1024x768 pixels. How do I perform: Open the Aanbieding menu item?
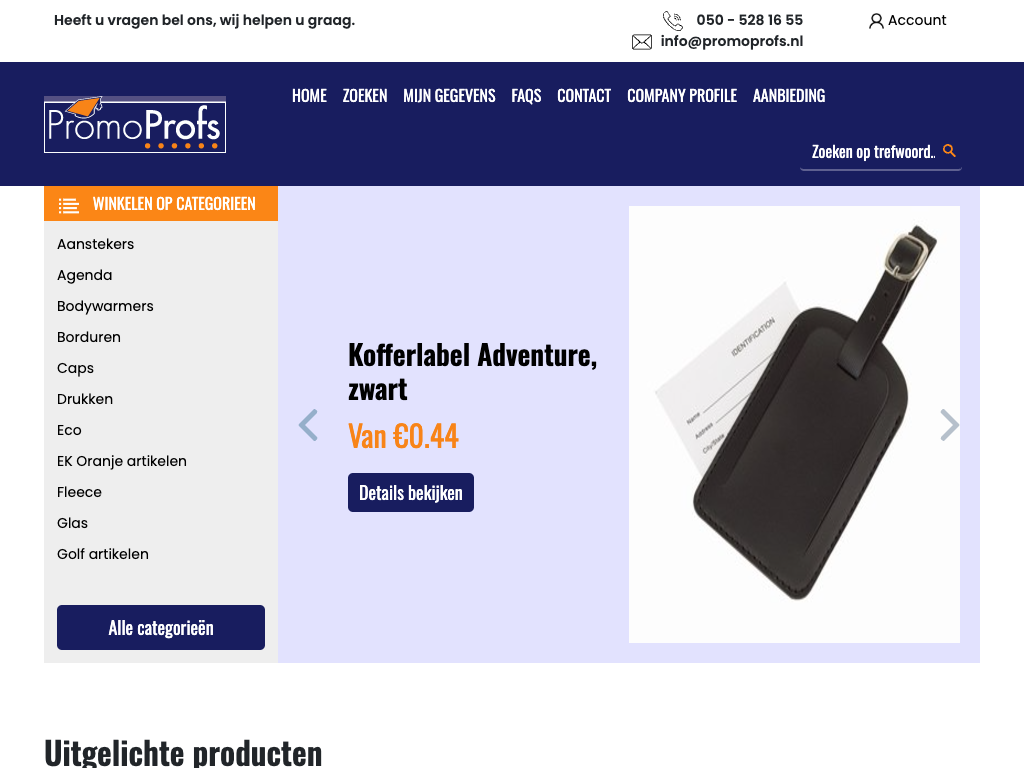(789, 96)
